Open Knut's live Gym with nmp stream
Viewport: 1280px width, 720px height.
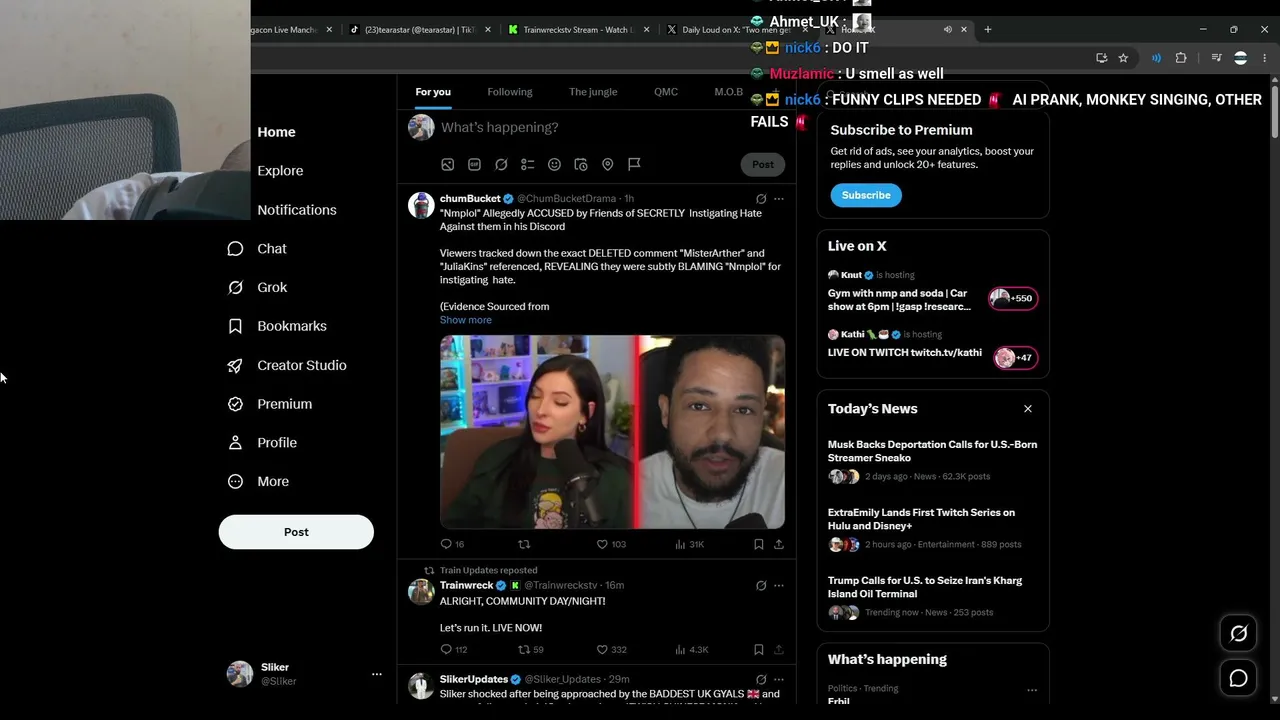pos(933,294)
